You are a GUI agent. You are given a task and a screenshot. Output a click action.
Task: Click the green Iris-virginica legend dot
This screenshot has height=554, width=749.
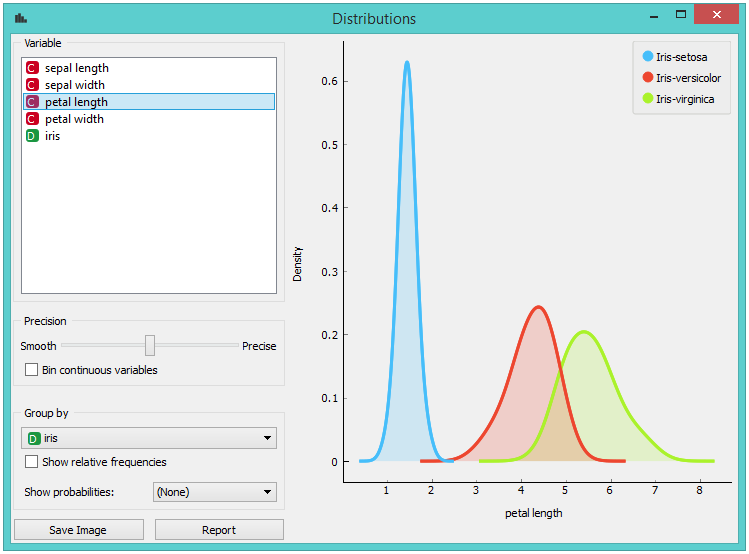647,99
